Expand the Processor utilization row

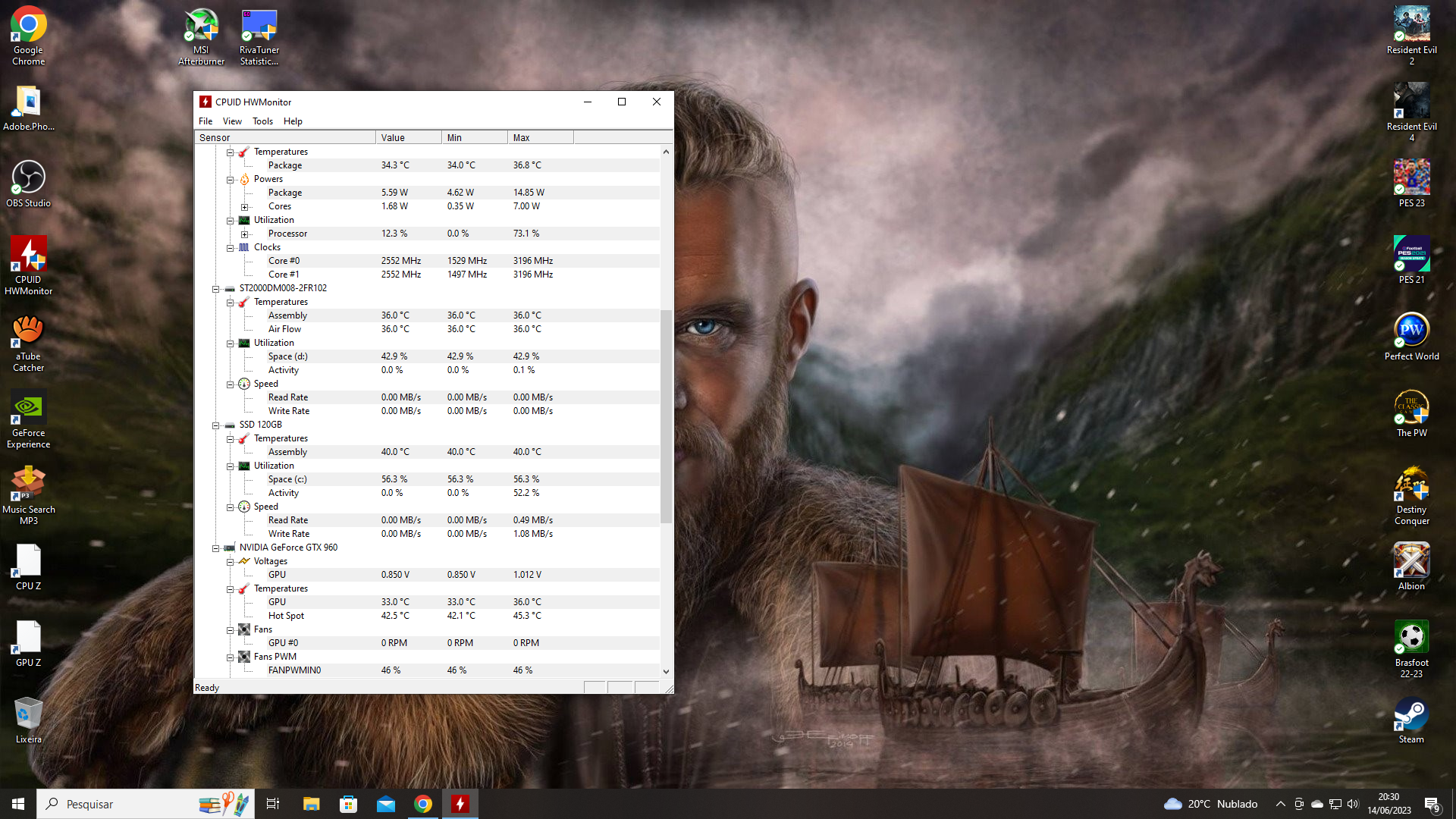tap(244, 234)
